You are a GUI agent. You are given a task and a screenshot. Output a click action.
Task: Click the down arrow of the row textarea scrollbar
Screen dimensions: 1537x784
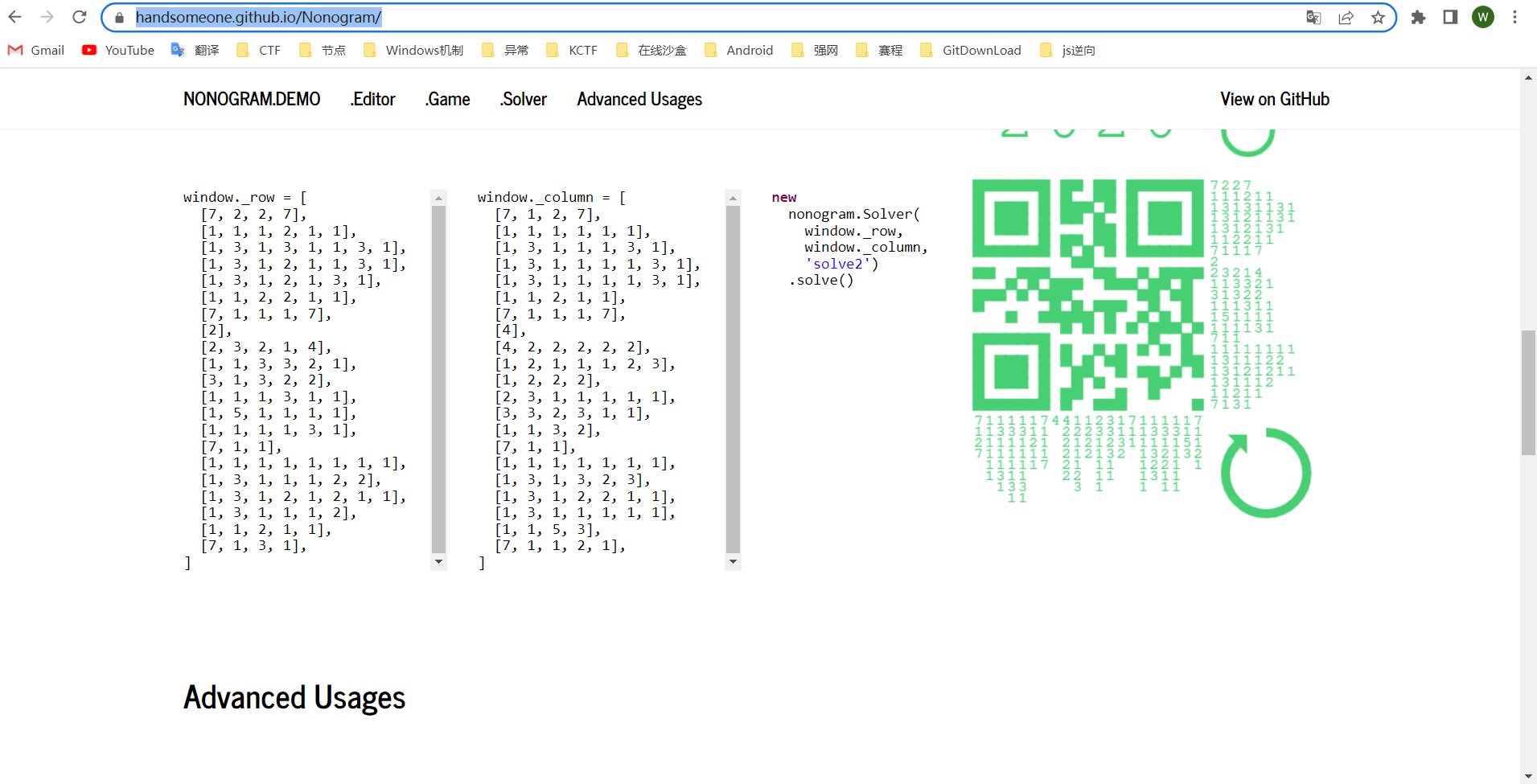click(438, 562)
